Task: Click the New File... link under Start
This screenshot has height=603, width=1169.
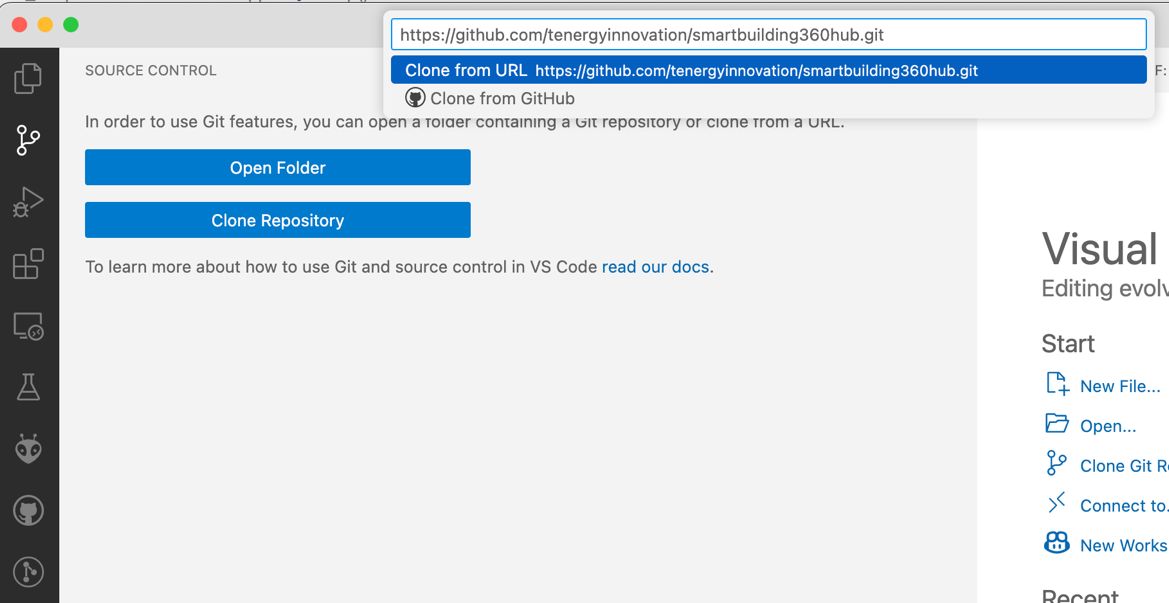Action: click(x=1120, y=386)
